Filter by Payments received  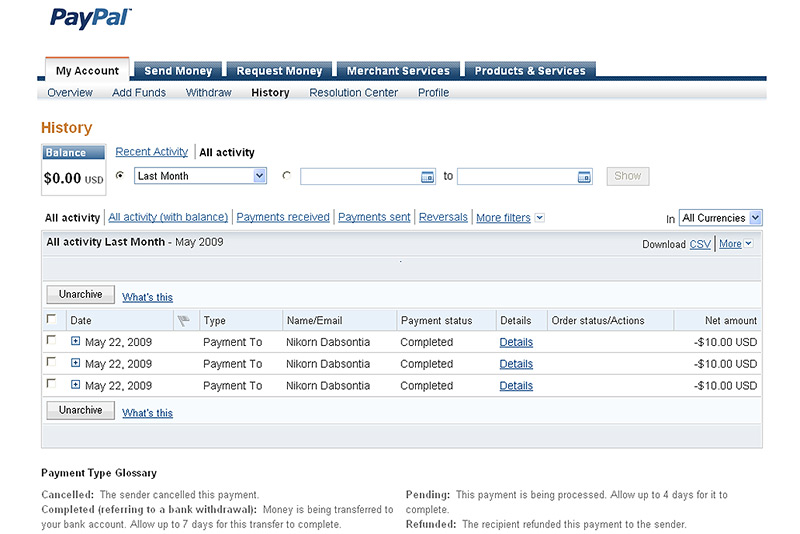pyautogui.click(x=283, y=217)
